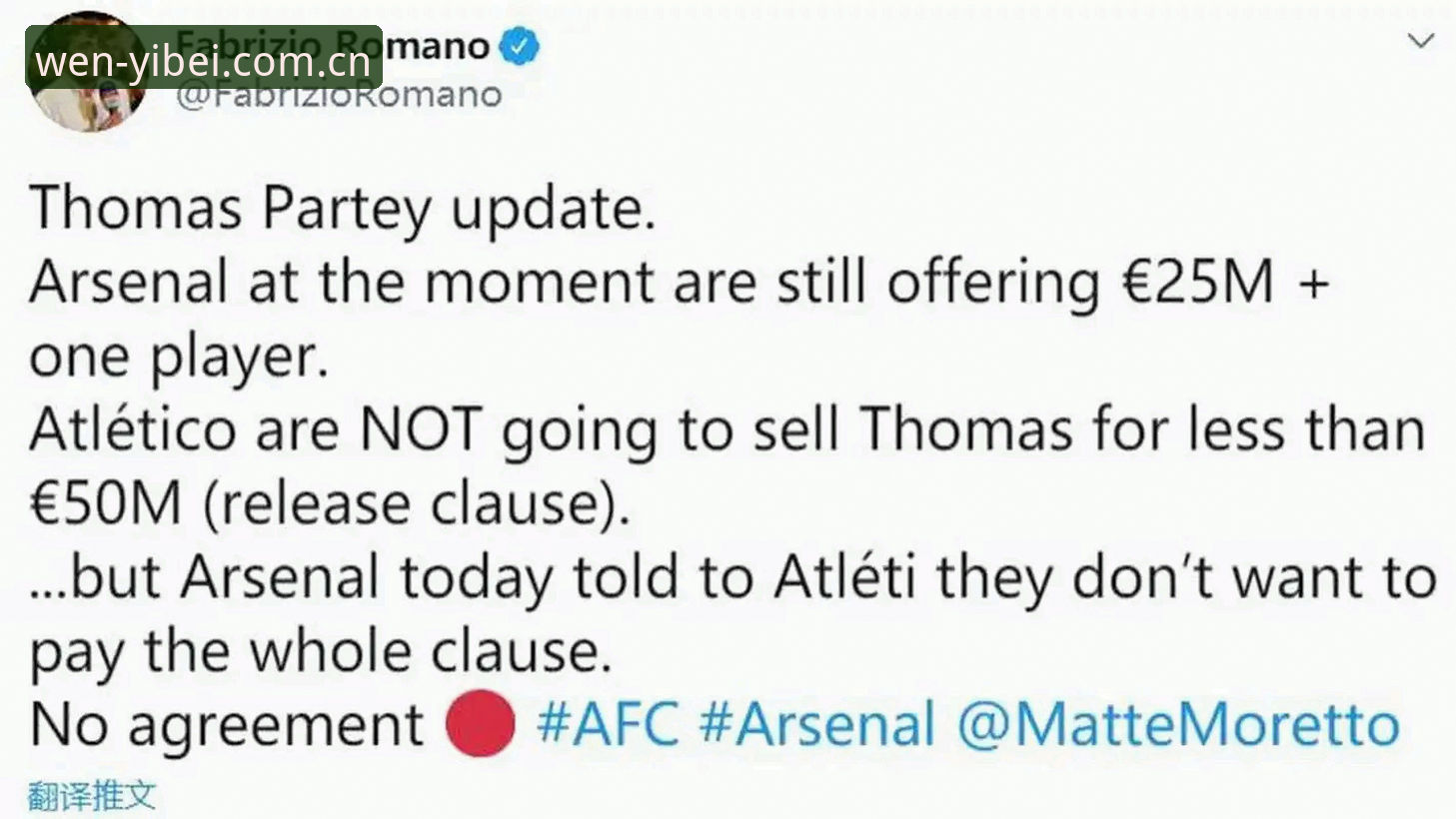Click the red circle emoji
The height and width of the screenshot is (819, 1456).
pos(480,722)
